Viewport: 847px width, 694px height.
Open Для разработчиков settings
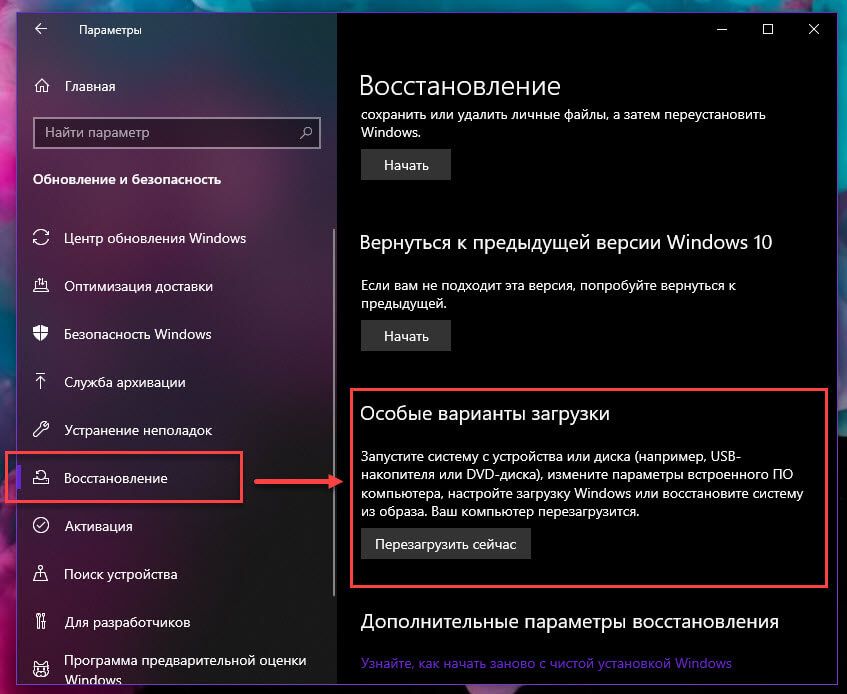pos(127,622)
